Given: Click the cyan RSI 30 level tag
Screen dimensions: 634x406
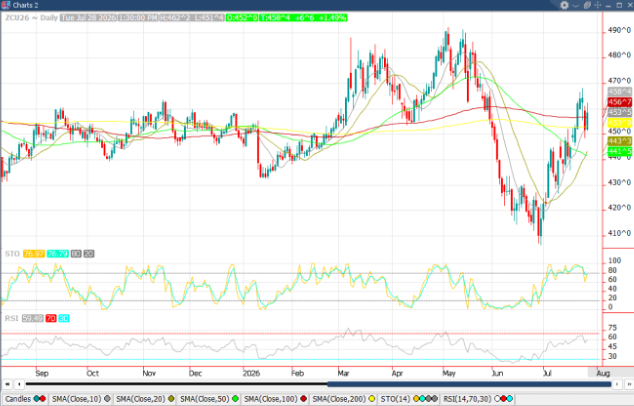Looking at the screenshot, I should click(64, 319).
